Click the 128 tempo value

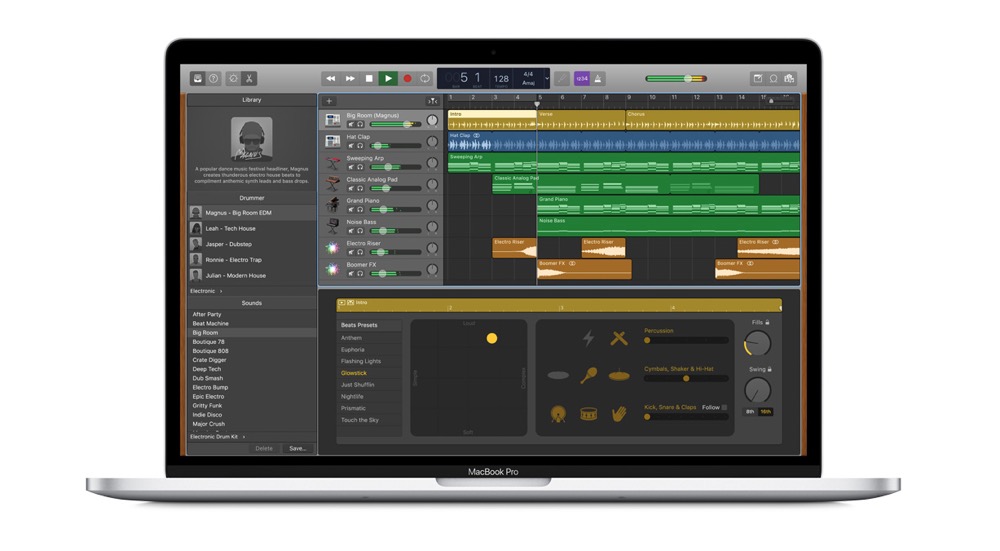click(x=501, y=79)
